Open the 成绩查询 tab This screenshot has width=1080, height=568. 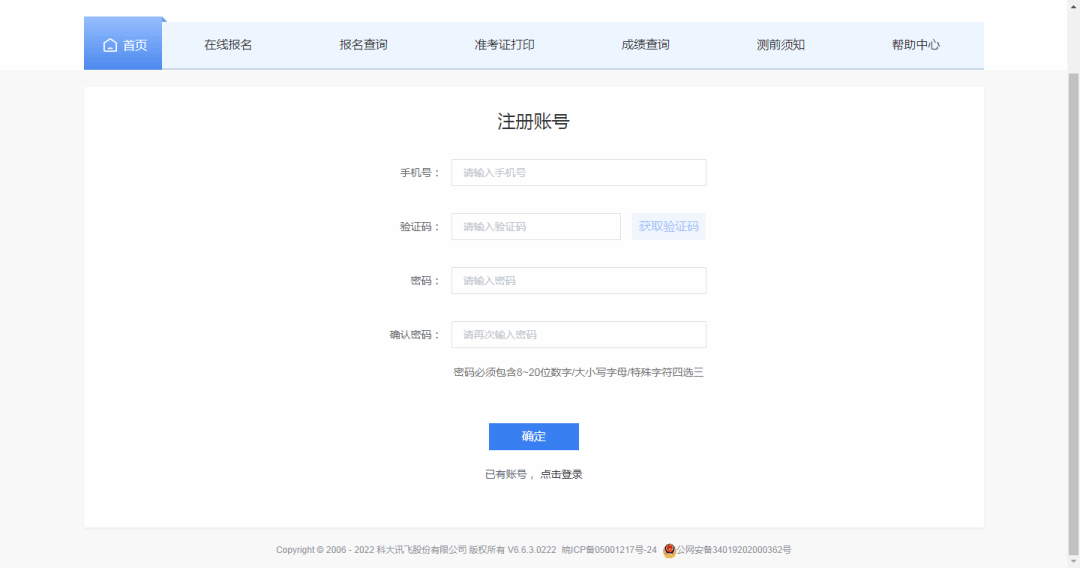tap(645, 45)
